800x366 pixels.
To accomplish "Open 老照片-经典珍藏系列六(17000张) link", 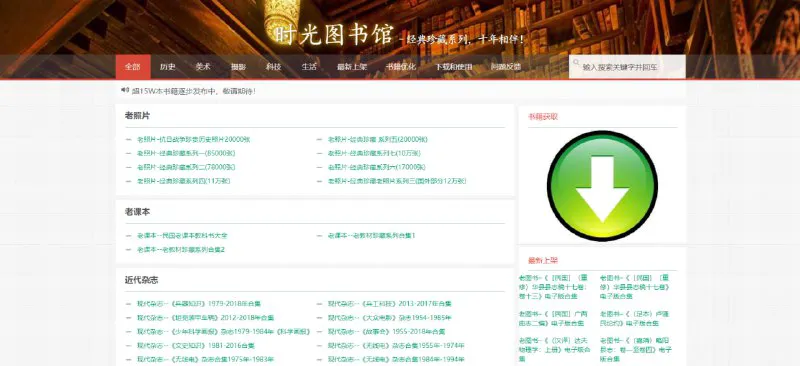I will [377, 167].
